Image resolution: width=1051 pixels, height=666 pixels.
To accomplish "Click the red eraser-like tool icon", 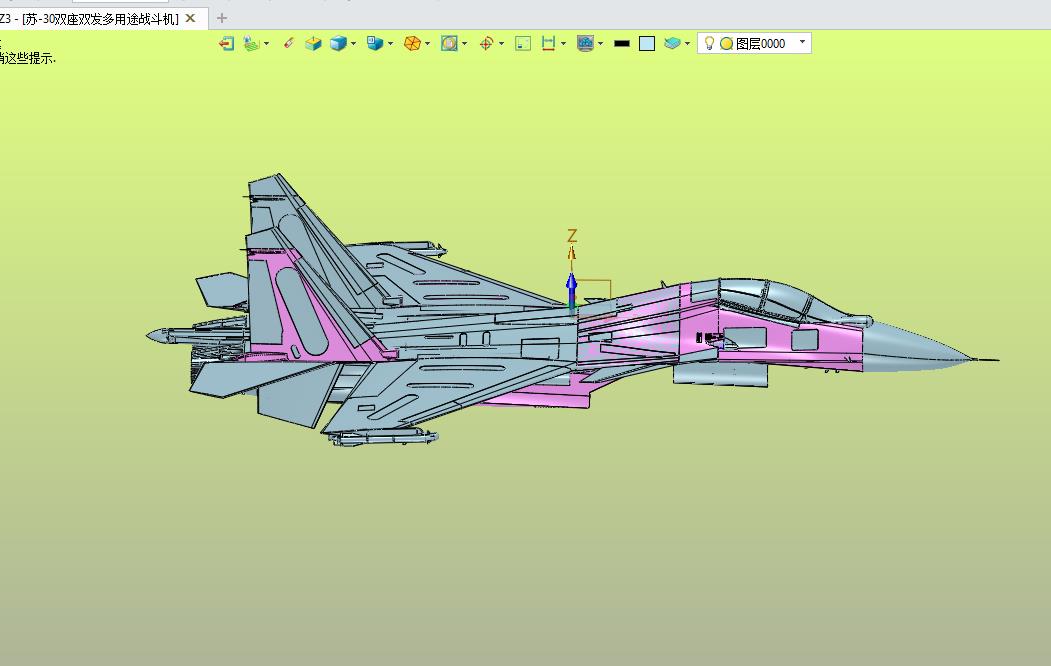I will pyautogui.click(x=289, y=44).
